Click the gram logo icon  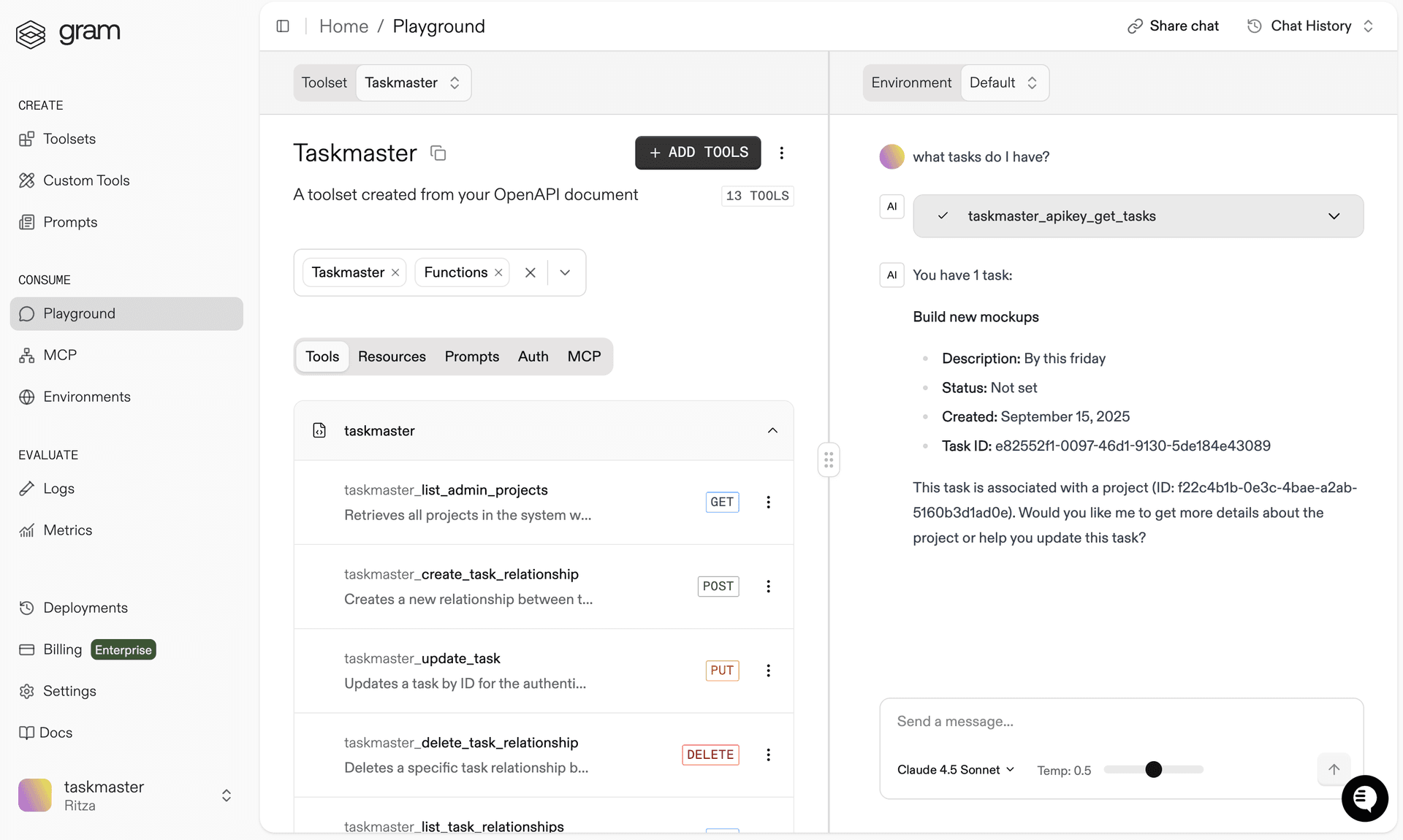31,33
